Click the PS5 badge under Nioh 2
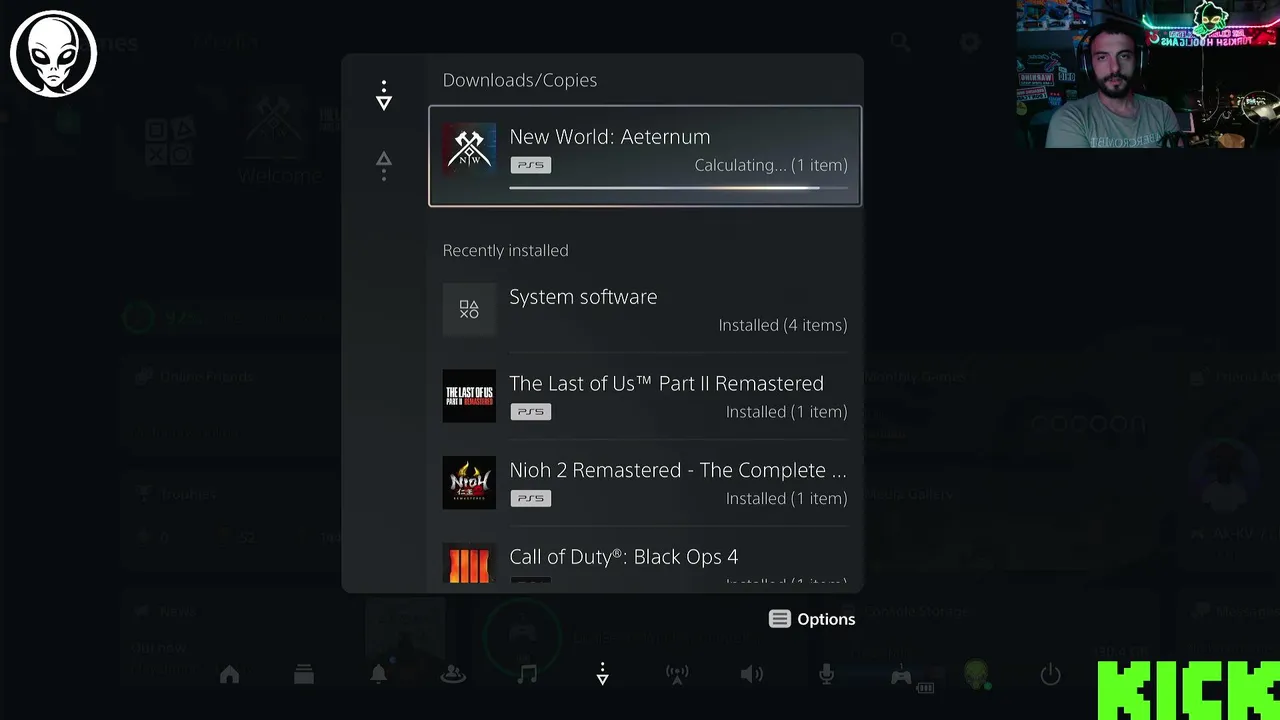This screenshot has width=1280, height=720. [530, 498]
